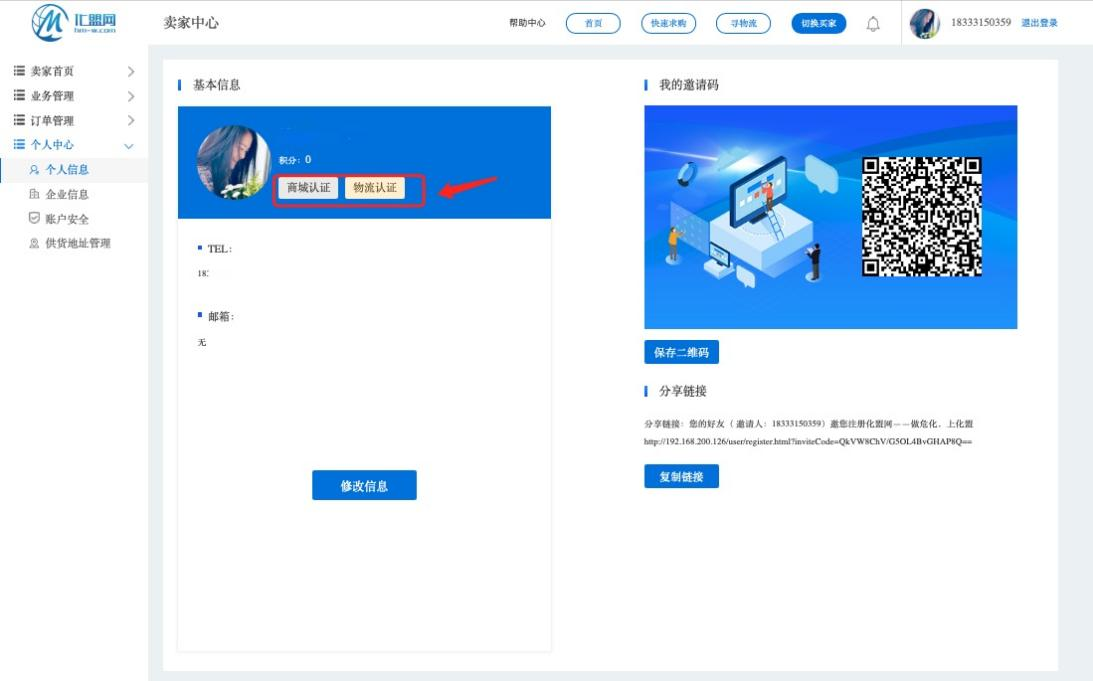Image resolution: width=1093 pixels, height=681 pixels.
Task: Click the 邮箱 label
Action: point(221,316)
